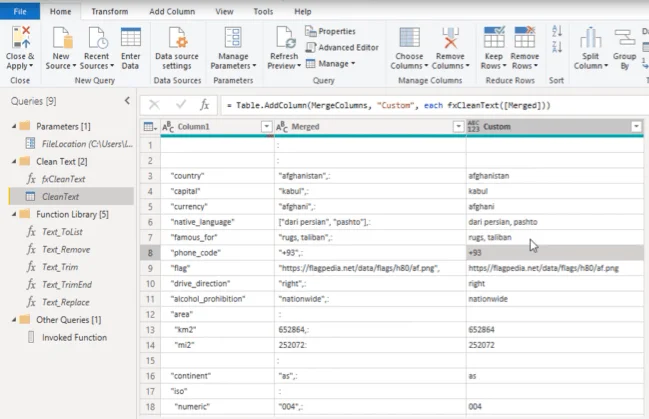The image size is (649, 419).
Task: Sort ascending with the A-Z icon
Action: pos(557,31)
